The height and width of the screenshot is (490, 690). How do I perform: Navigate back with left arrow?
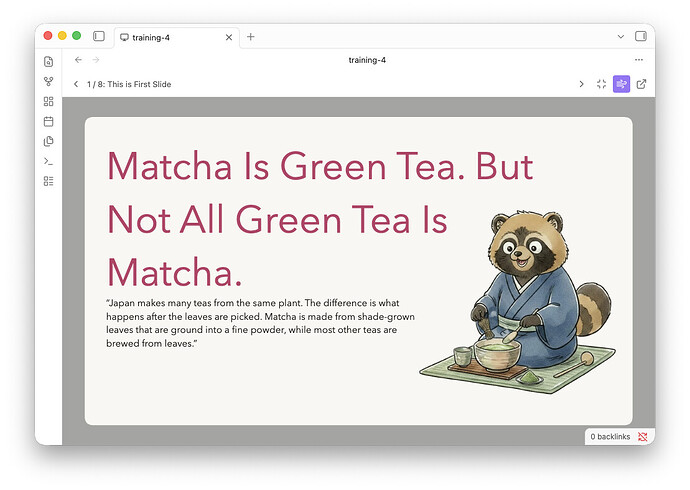tap(78, 60)
